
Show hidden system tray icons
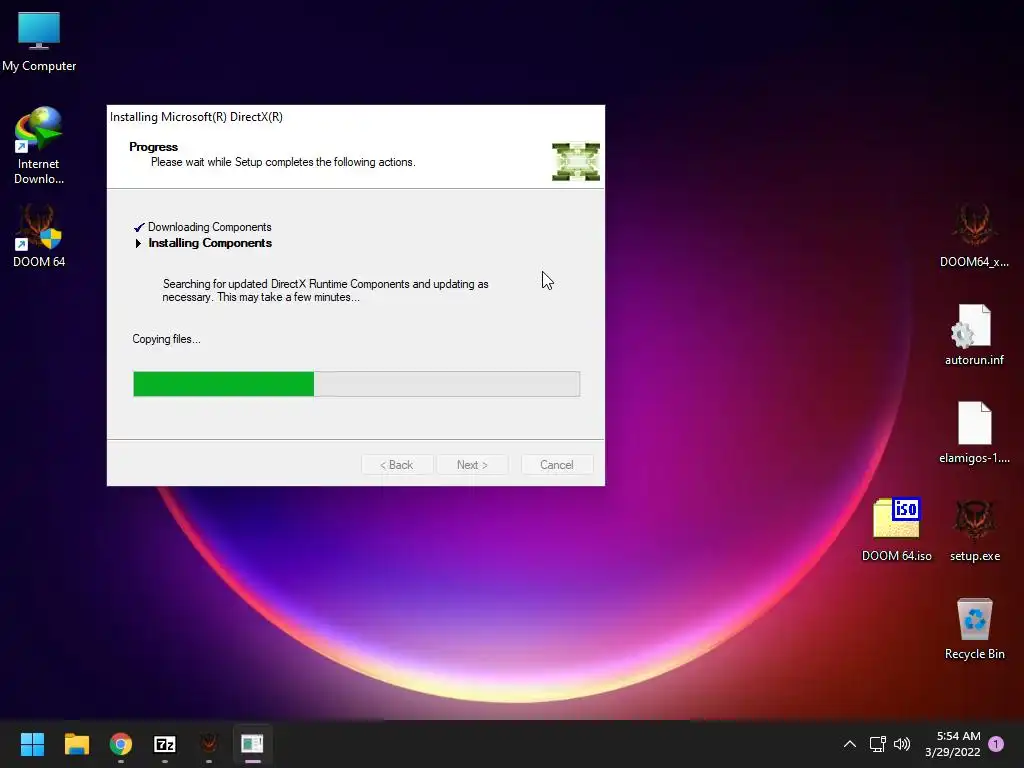click(850, 744)
